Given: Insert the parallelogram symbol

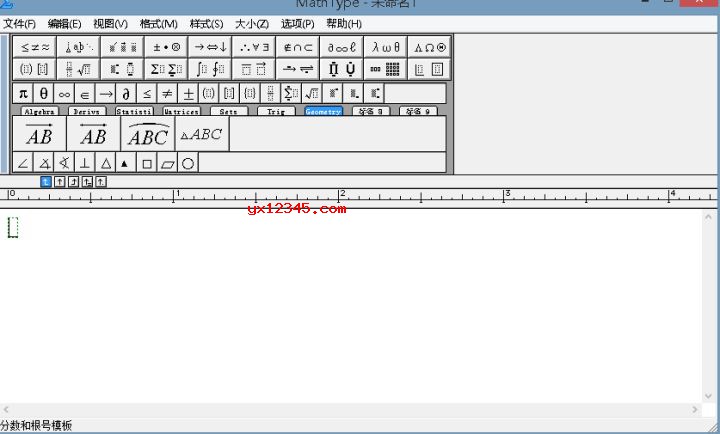Looking at the screenshot, I should (x=168, y=163).
